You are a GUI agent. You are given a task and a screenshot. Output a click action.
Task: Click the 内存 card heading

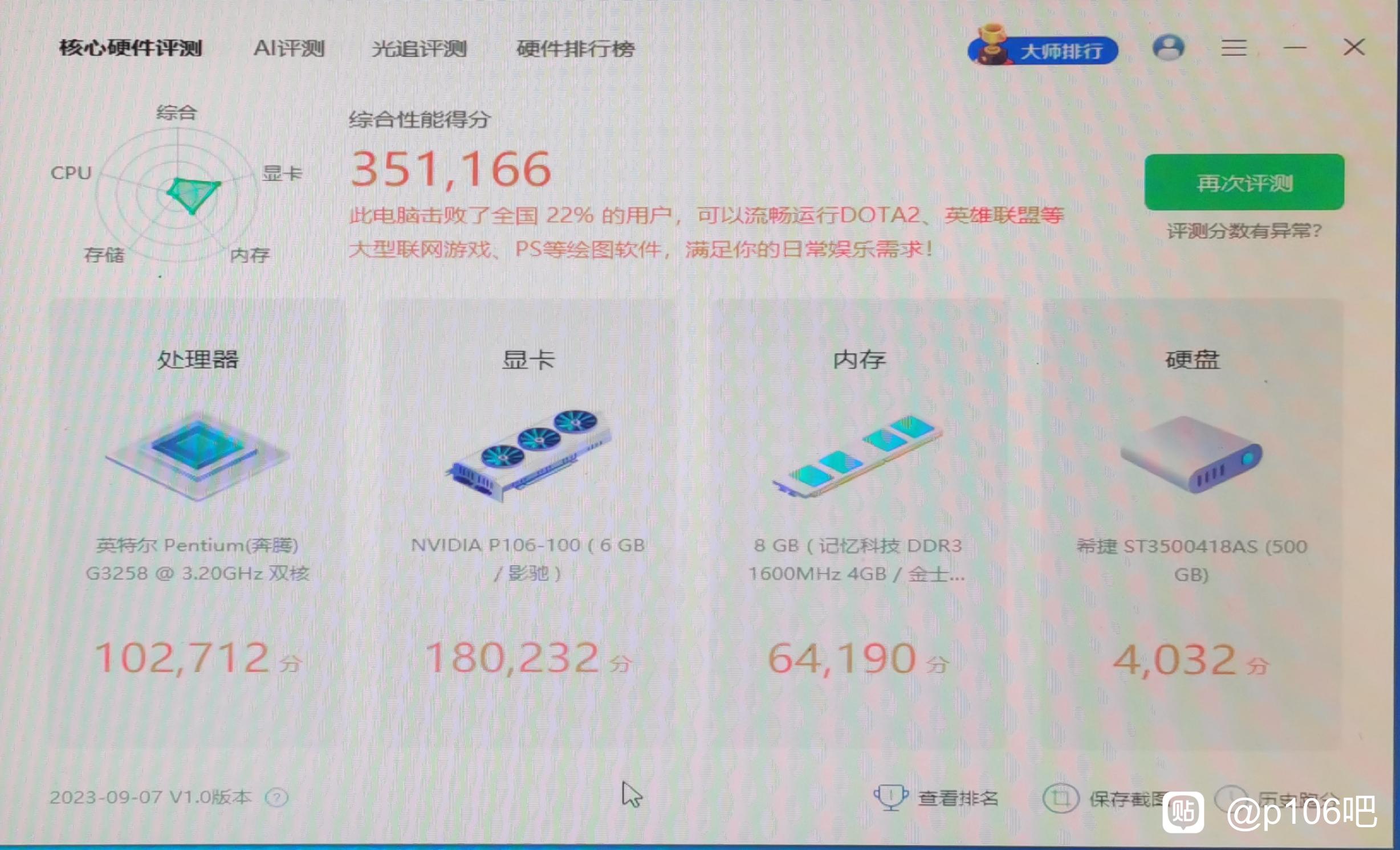(x=859, y=359)
